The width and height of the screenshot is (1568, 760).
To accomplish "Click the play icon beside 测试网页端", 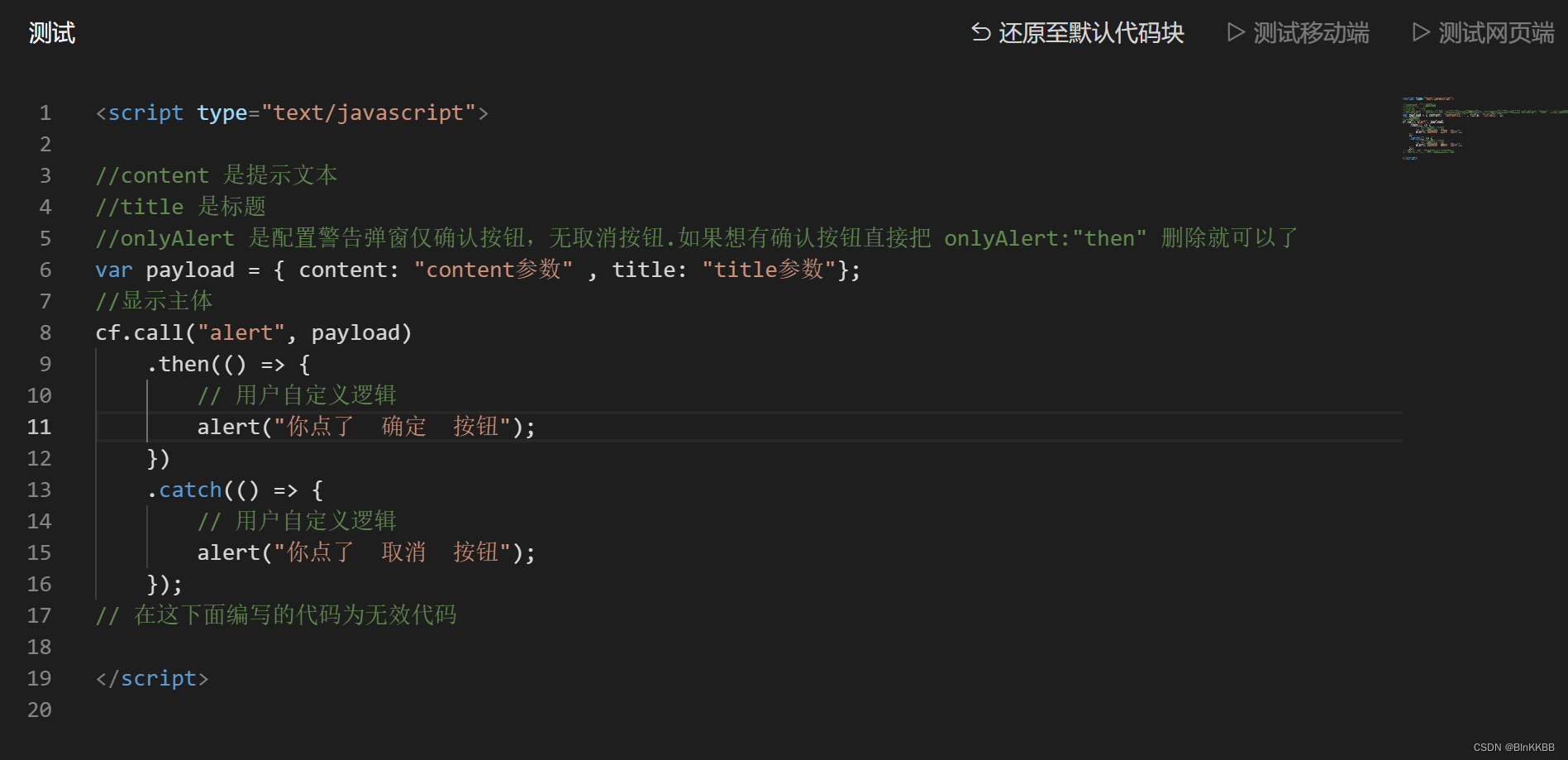I will (1421, 31).
